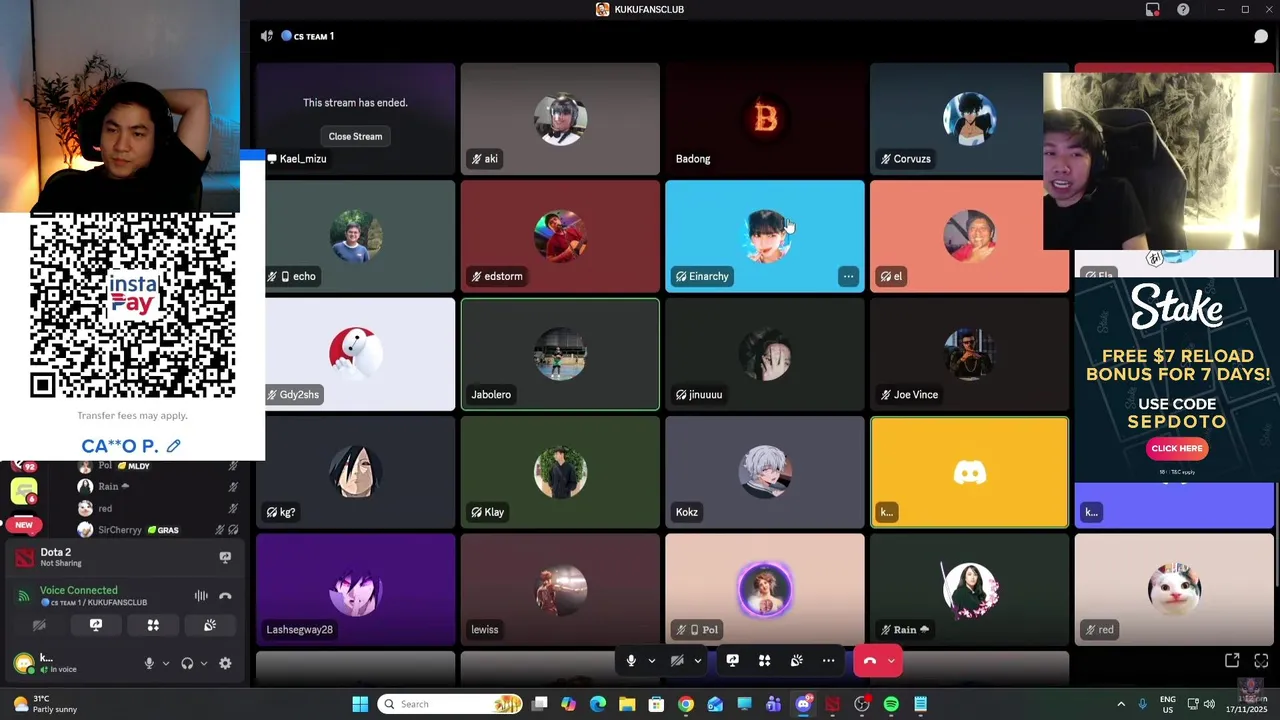This screenshot has height=720, width=1280.
Task: Open camera options arrow in call bar
Action: (697, 661)
